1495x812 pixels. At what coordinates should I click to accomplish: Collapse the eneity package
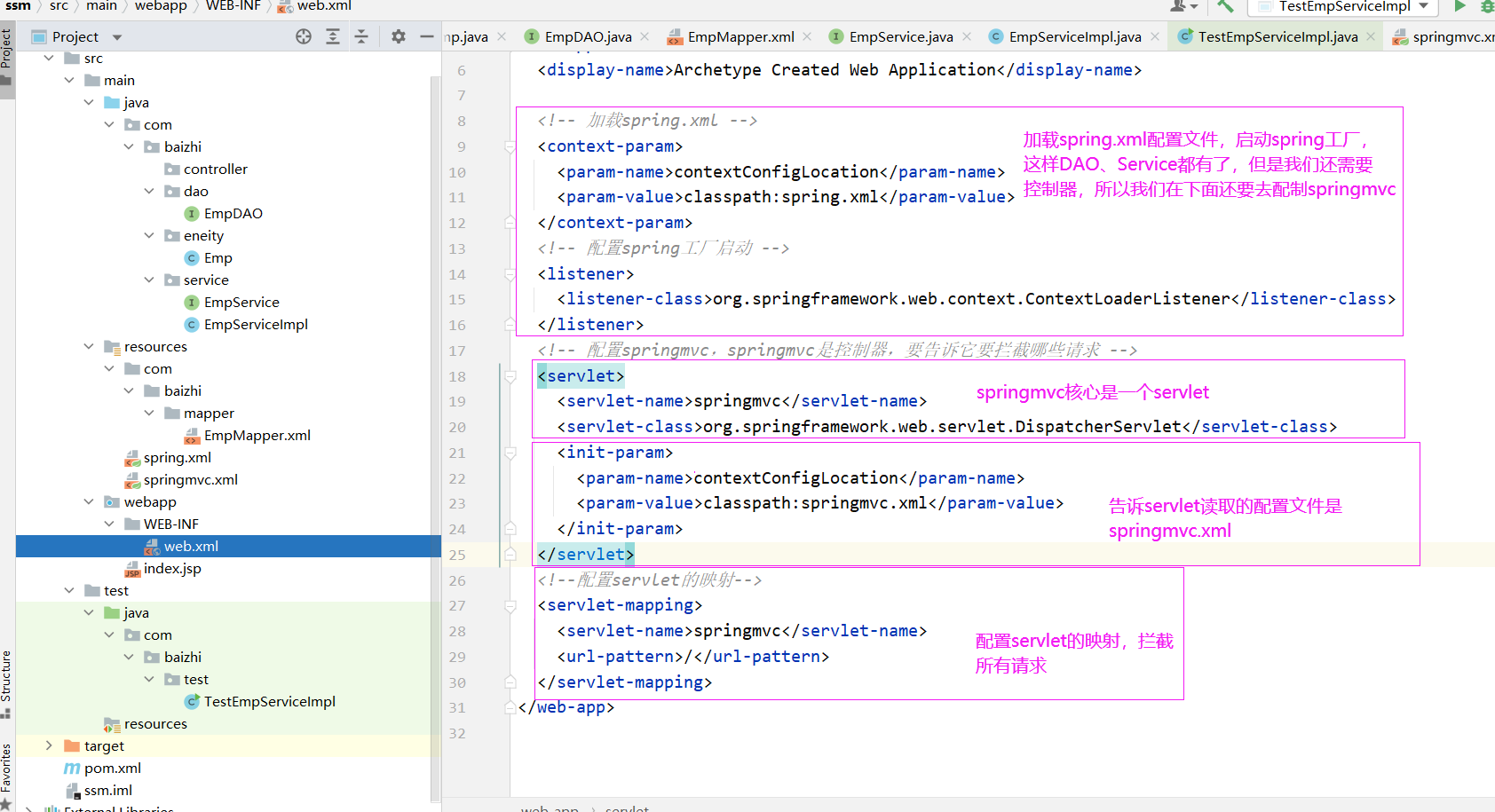149,235
